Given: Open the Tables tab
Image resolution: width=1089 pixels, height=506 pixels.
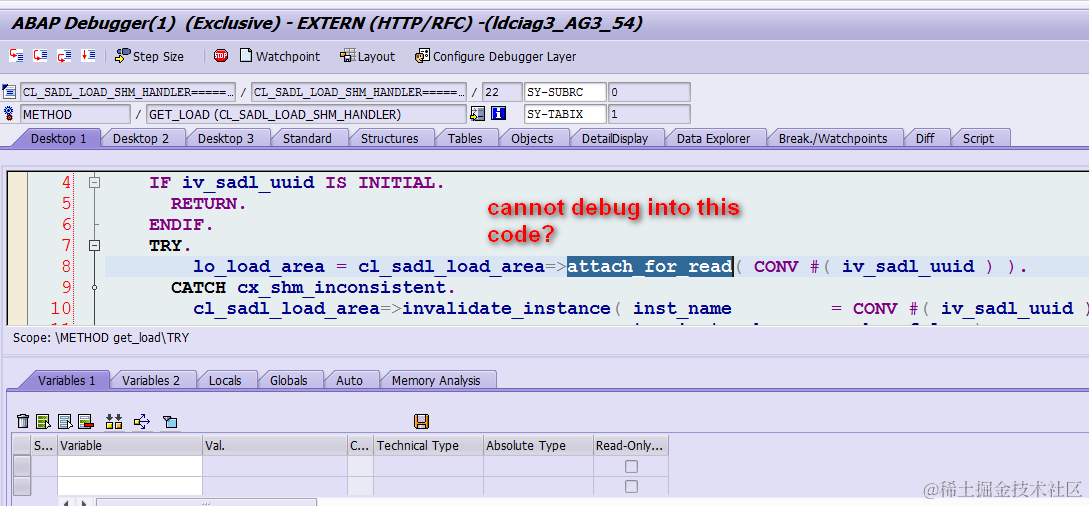Looking at the screenshot, I should click(465, 138).
